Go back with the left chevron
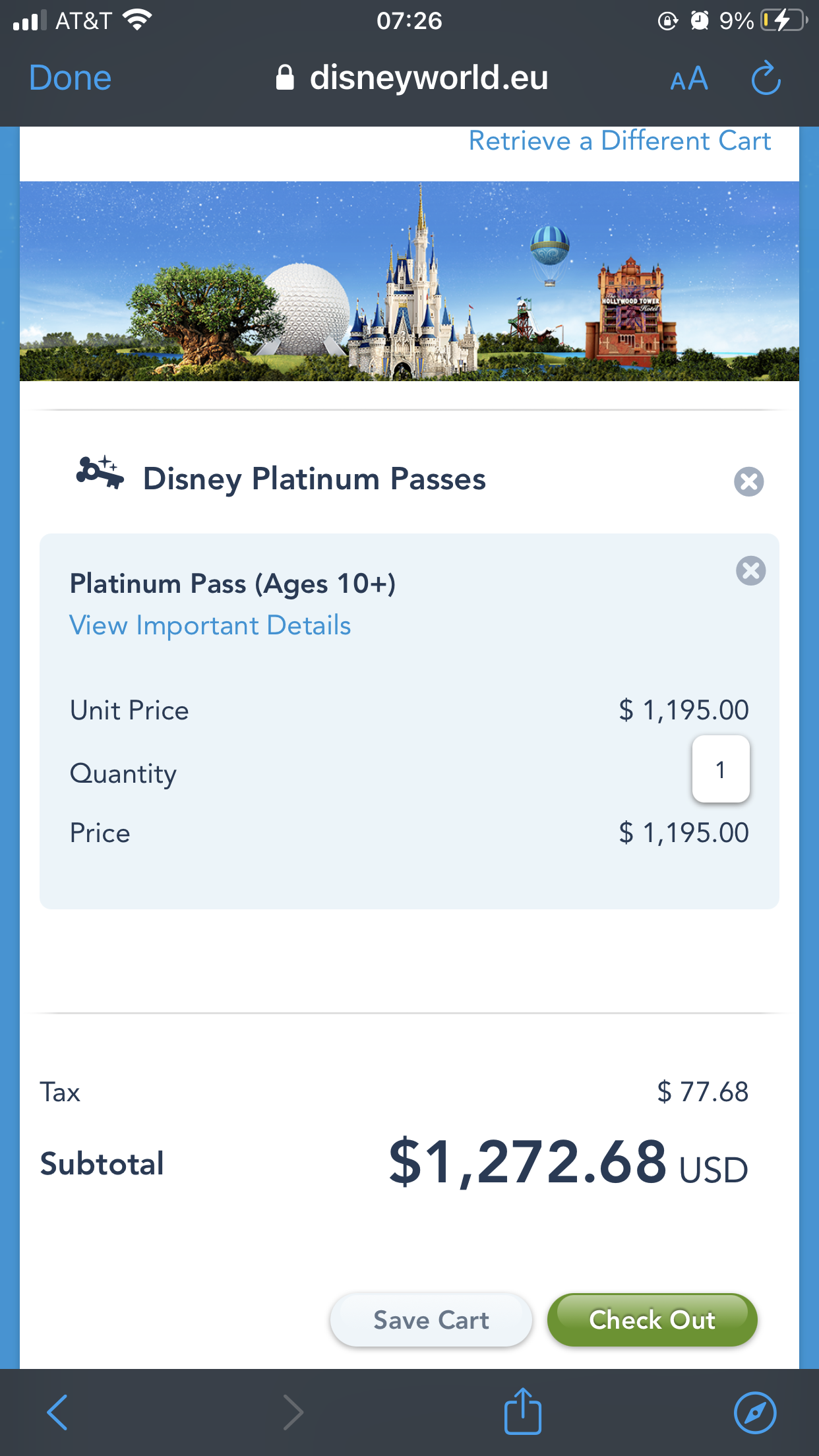Image resolution: width=819 pixels, height=1456 pixels. [58, 1412]
